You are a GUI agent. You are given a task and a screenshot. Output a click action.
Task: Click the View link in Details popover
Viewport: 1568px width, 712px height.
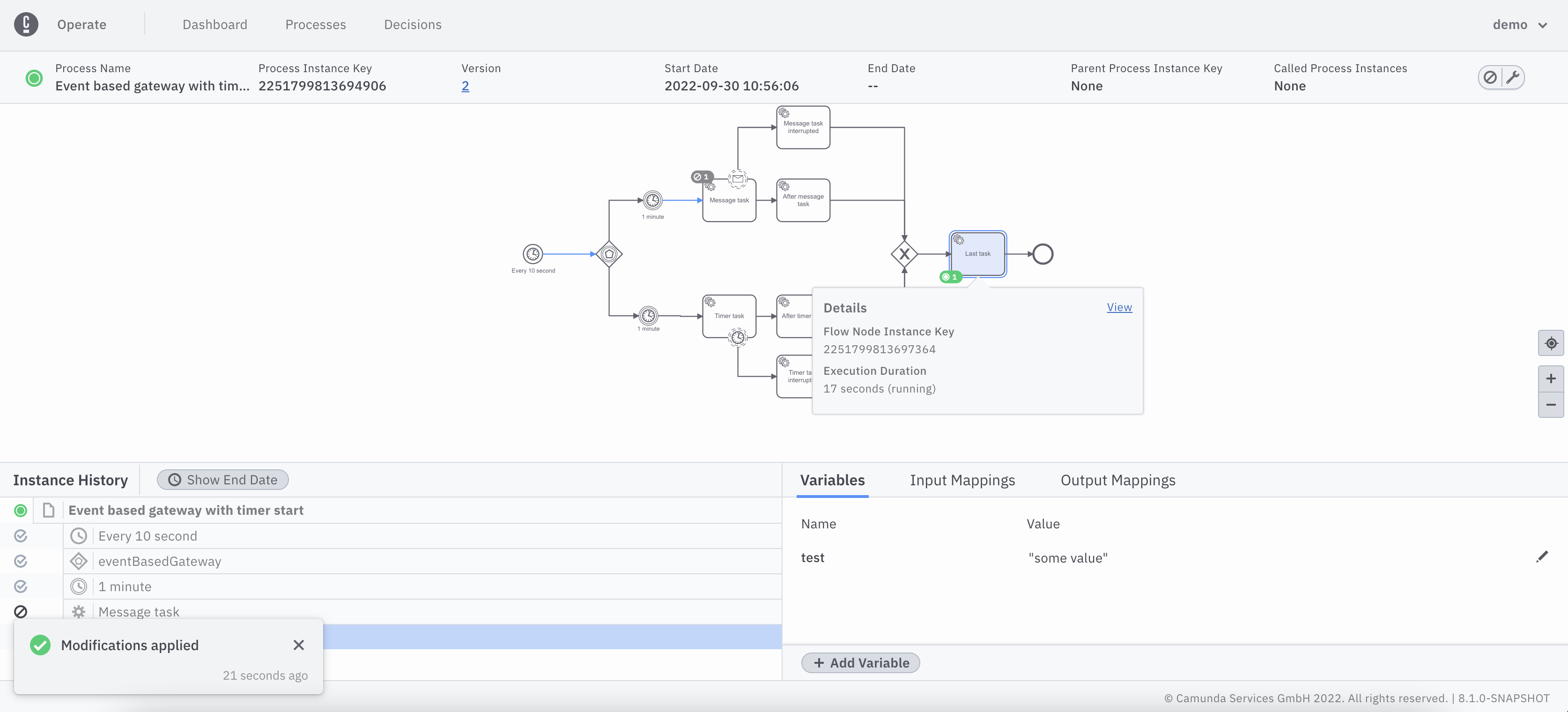click(x=1119, y=307)
